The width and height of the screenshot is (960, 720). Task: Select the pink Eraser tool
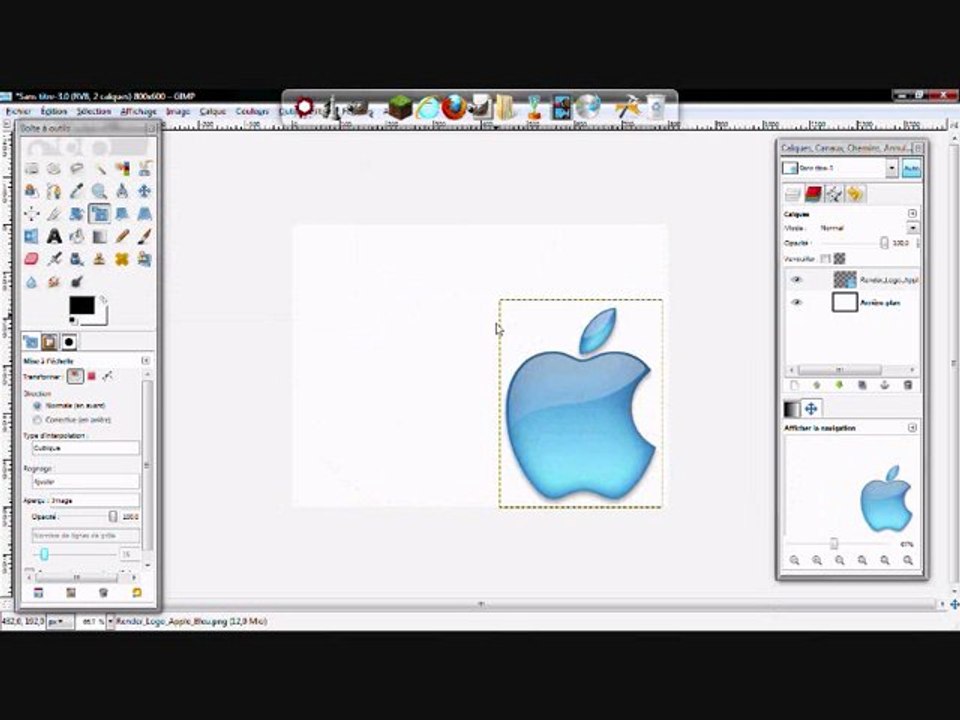31,259
